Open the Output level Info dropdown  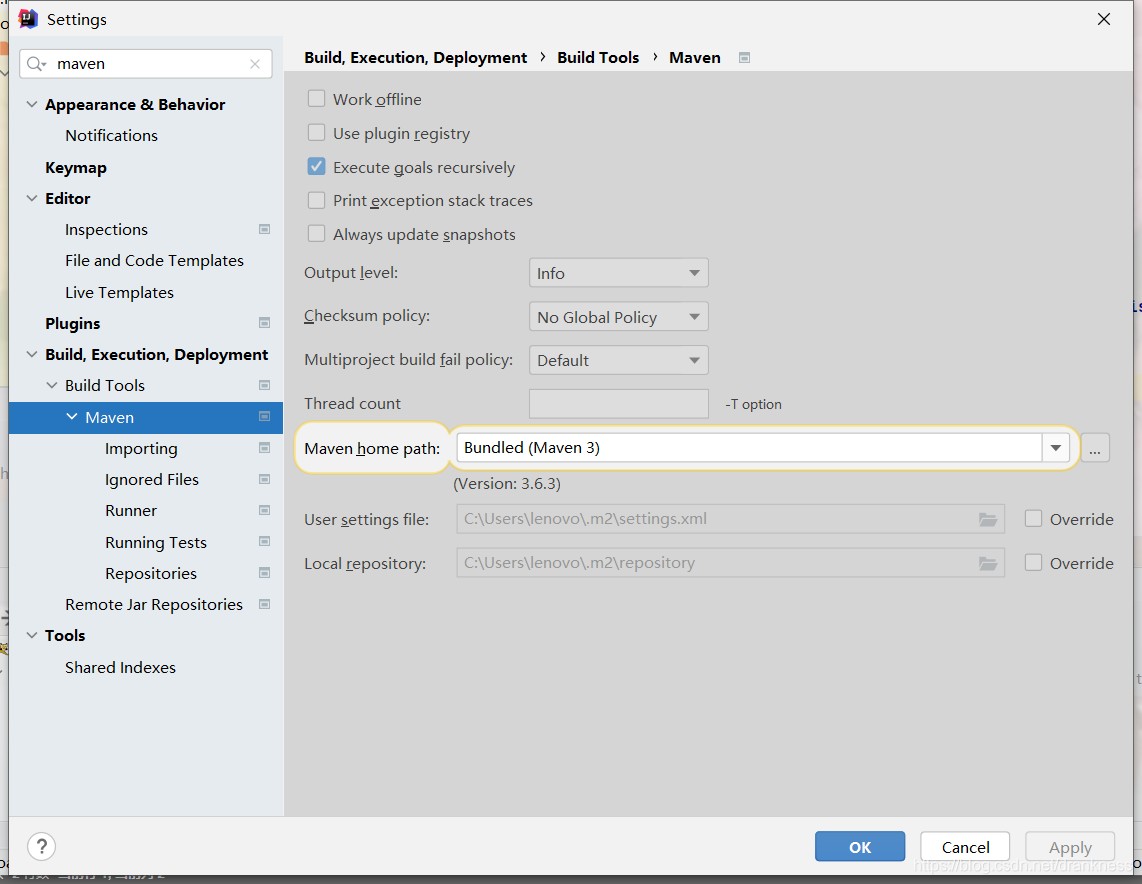618,273
